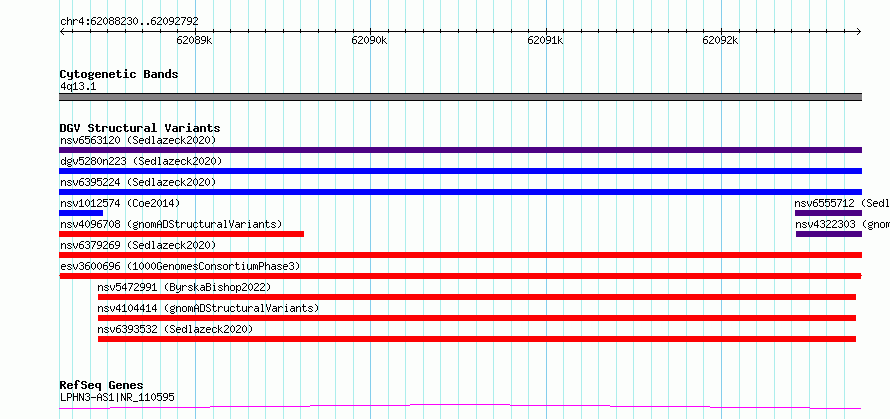Screen dimensions: 890x419
Task: Click the RefSeq Genes track title
Action: click(101, 386)
